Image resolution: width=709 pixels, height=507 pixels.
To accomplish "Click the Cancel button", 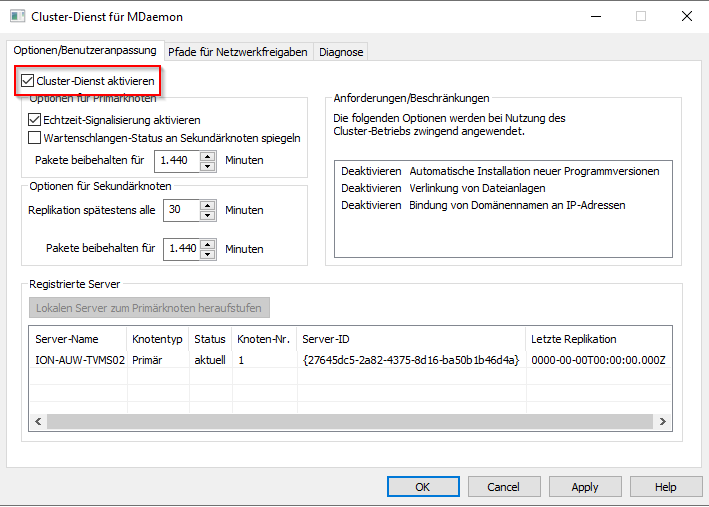I will click(503, 487).
